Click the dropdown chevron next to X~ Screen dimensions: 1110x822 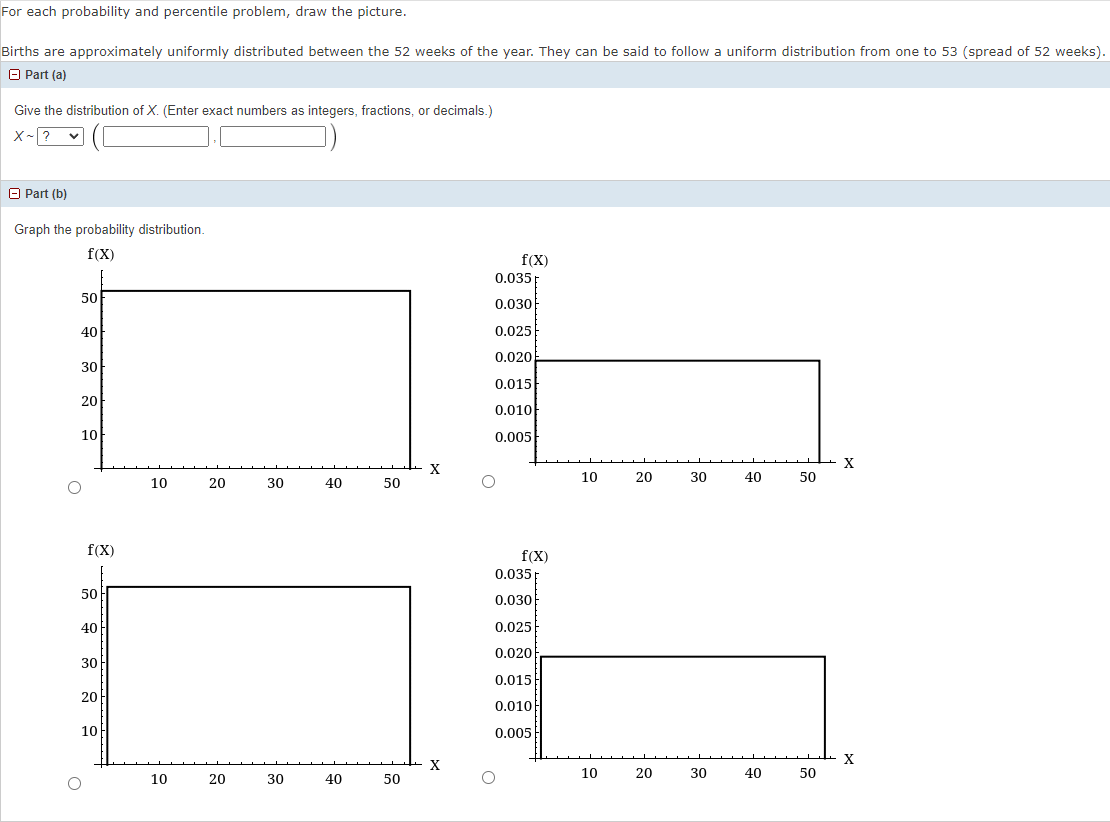click(x=72, y=135)
